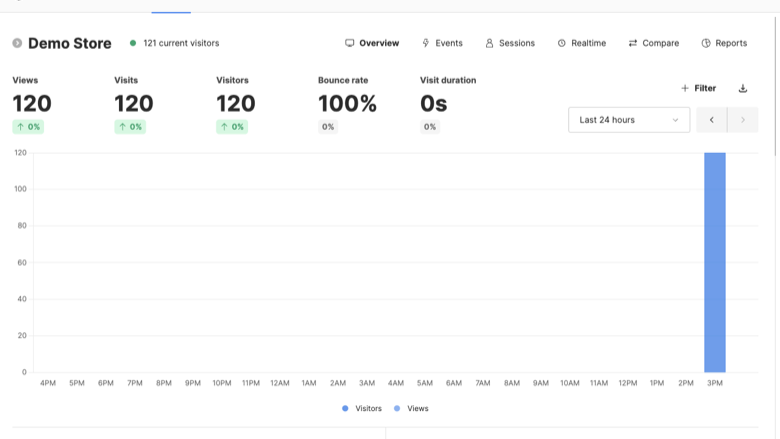Screen dimensions: 780x439
Task: Open the Compare tab
Action: click(x=654, y=43)
